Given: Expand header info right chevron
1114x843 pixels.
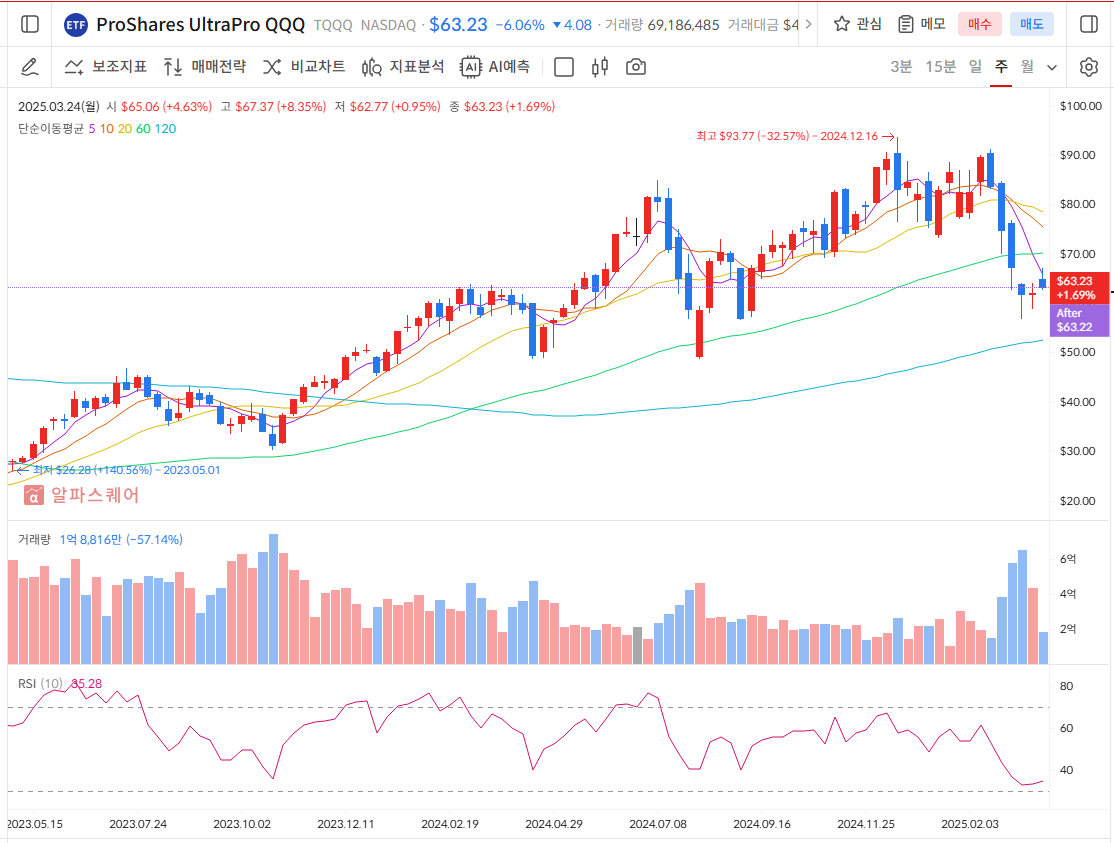Looking at the screenshot, I should [808, 24].
